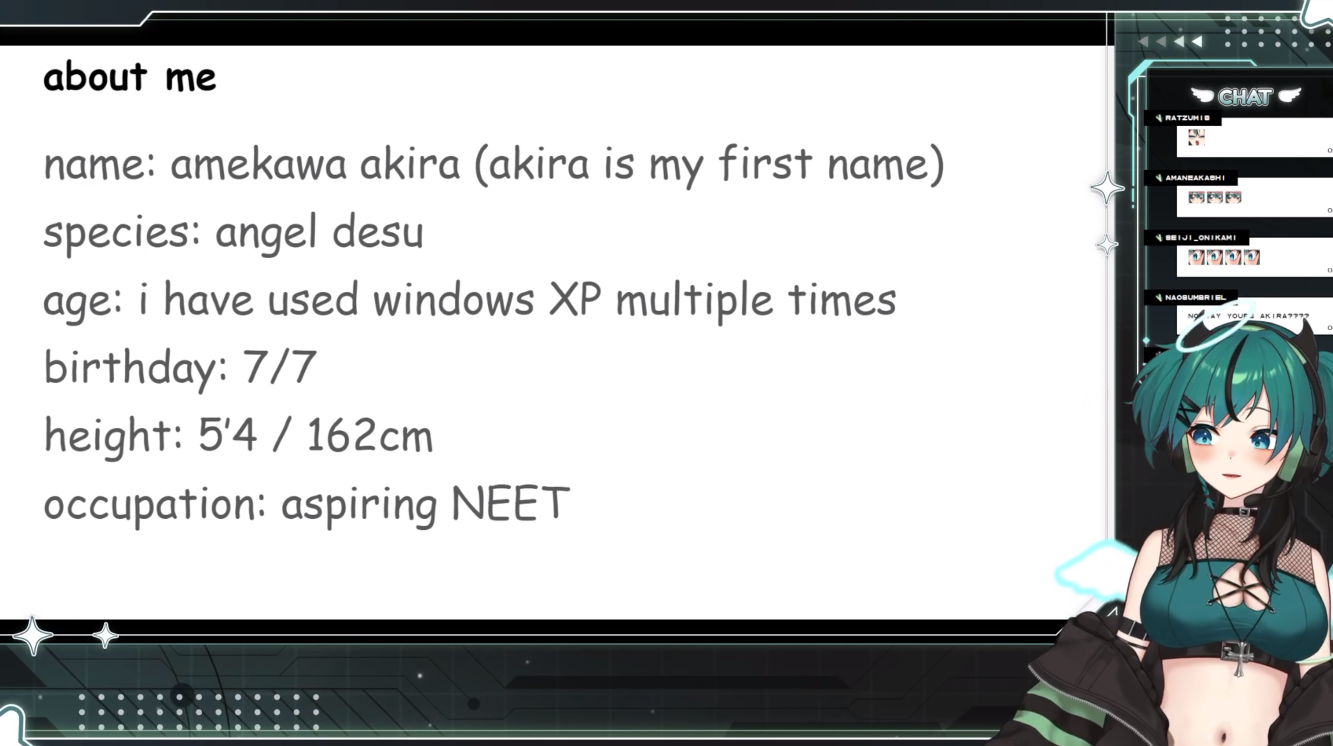Click the CHAT panel header title
This screenshot has width=1333, height=746.
tap(1245, 97)
